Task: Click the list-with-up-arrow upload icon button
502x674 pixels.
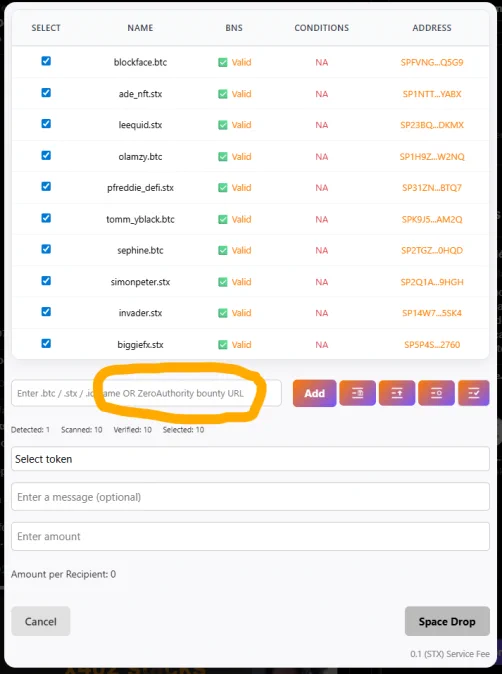Action: click(397, 393)
